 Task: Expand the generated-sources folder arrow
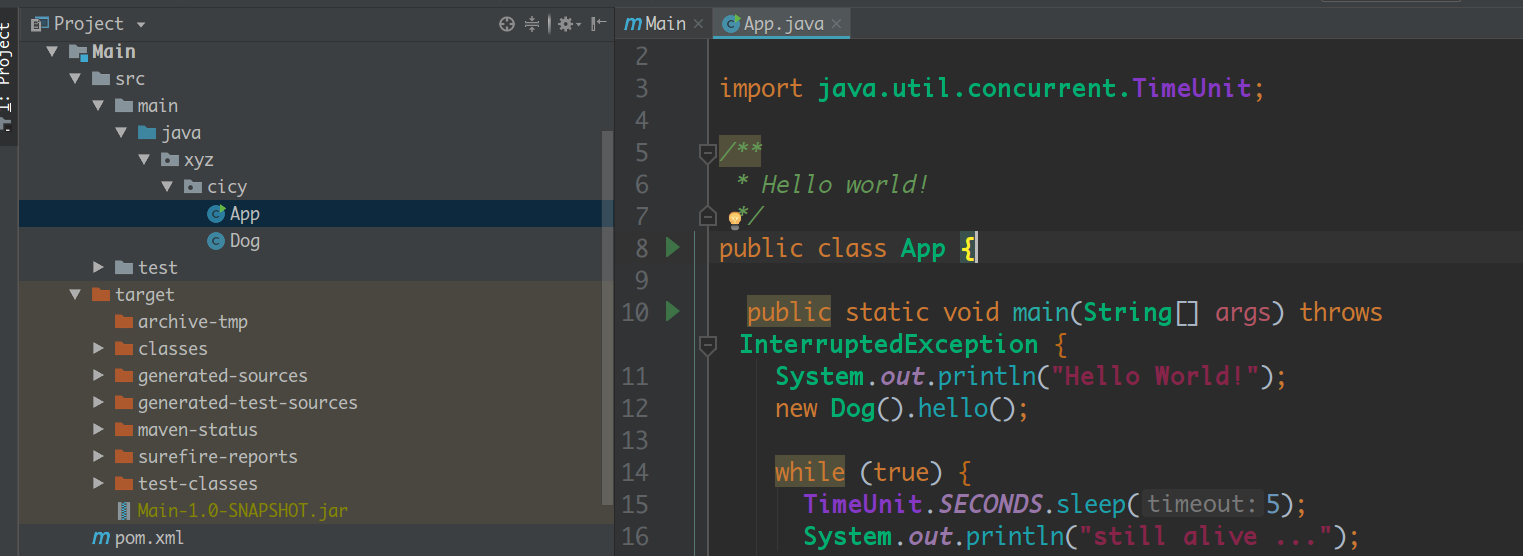98,375
